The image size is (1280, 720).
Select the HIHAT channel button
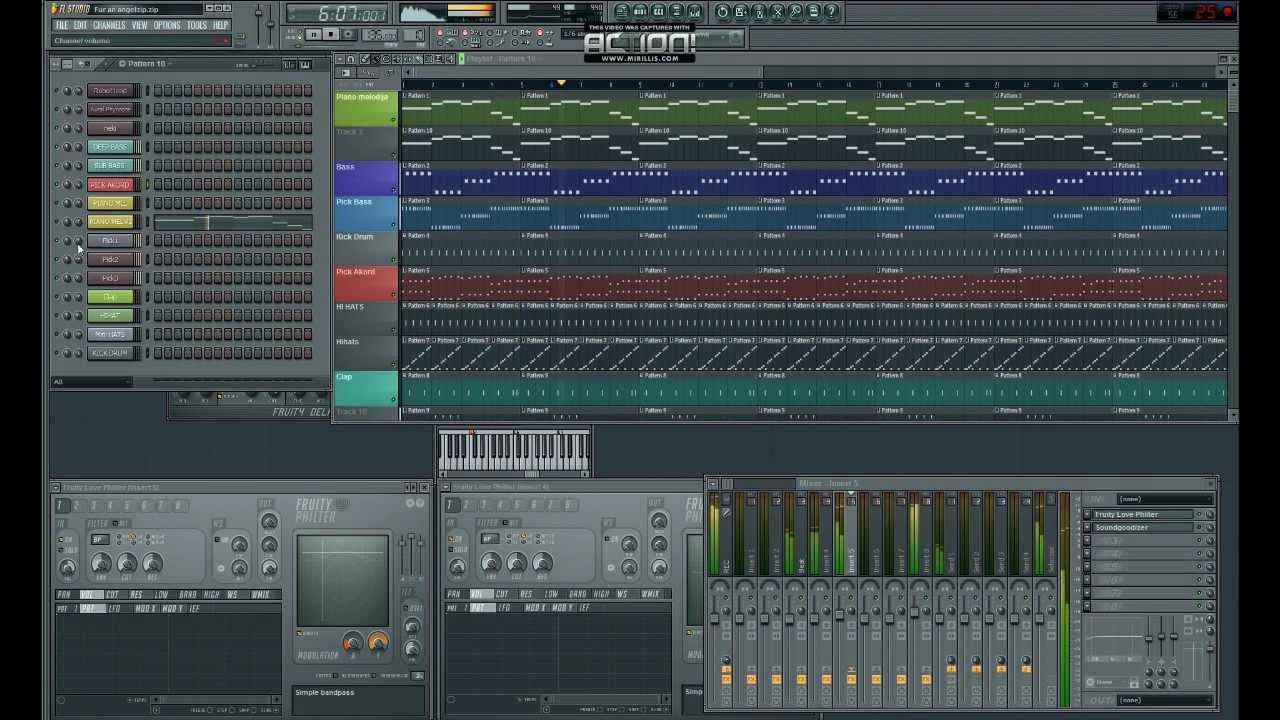pyautogui.click(x=110, y=315)
